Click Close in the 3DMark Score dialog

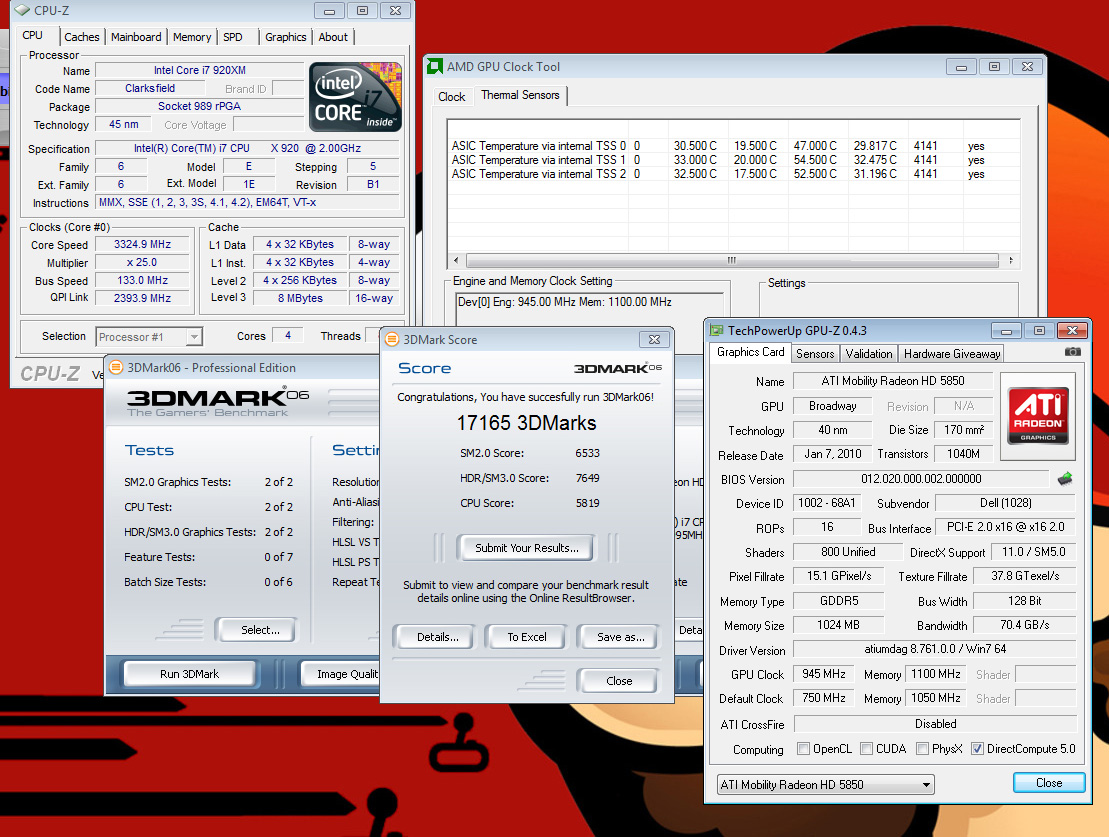(619, 681)
